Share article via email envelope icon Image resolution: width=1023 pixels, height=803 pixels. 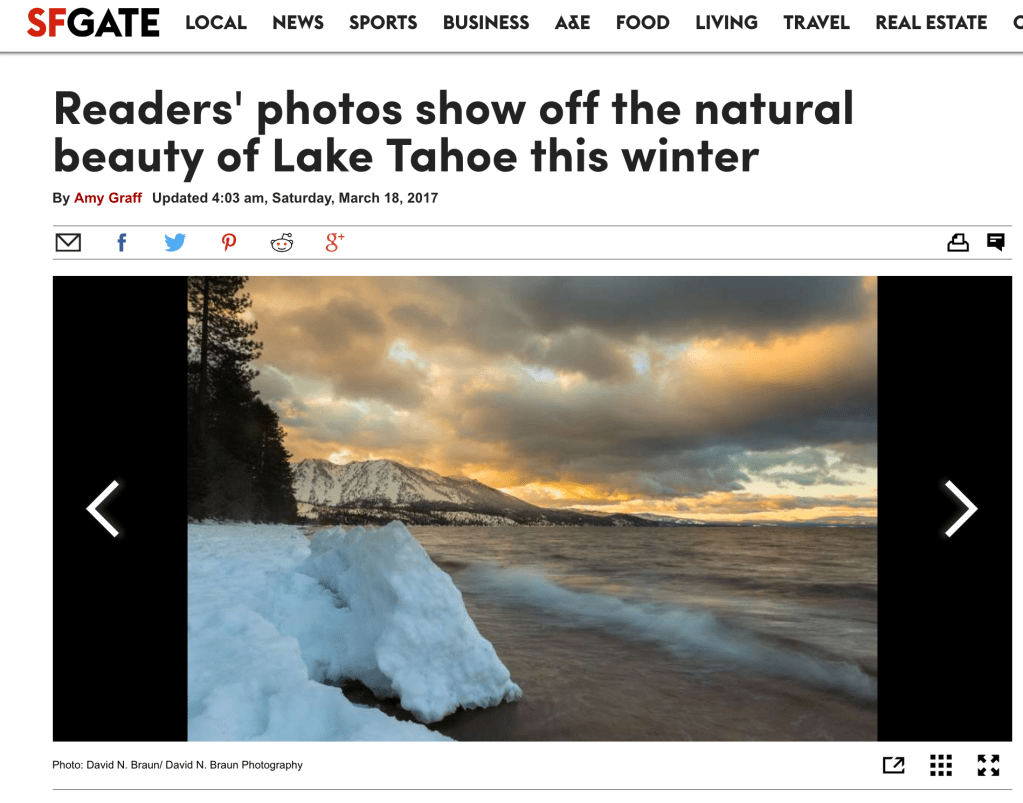click(x=68, y=243)
